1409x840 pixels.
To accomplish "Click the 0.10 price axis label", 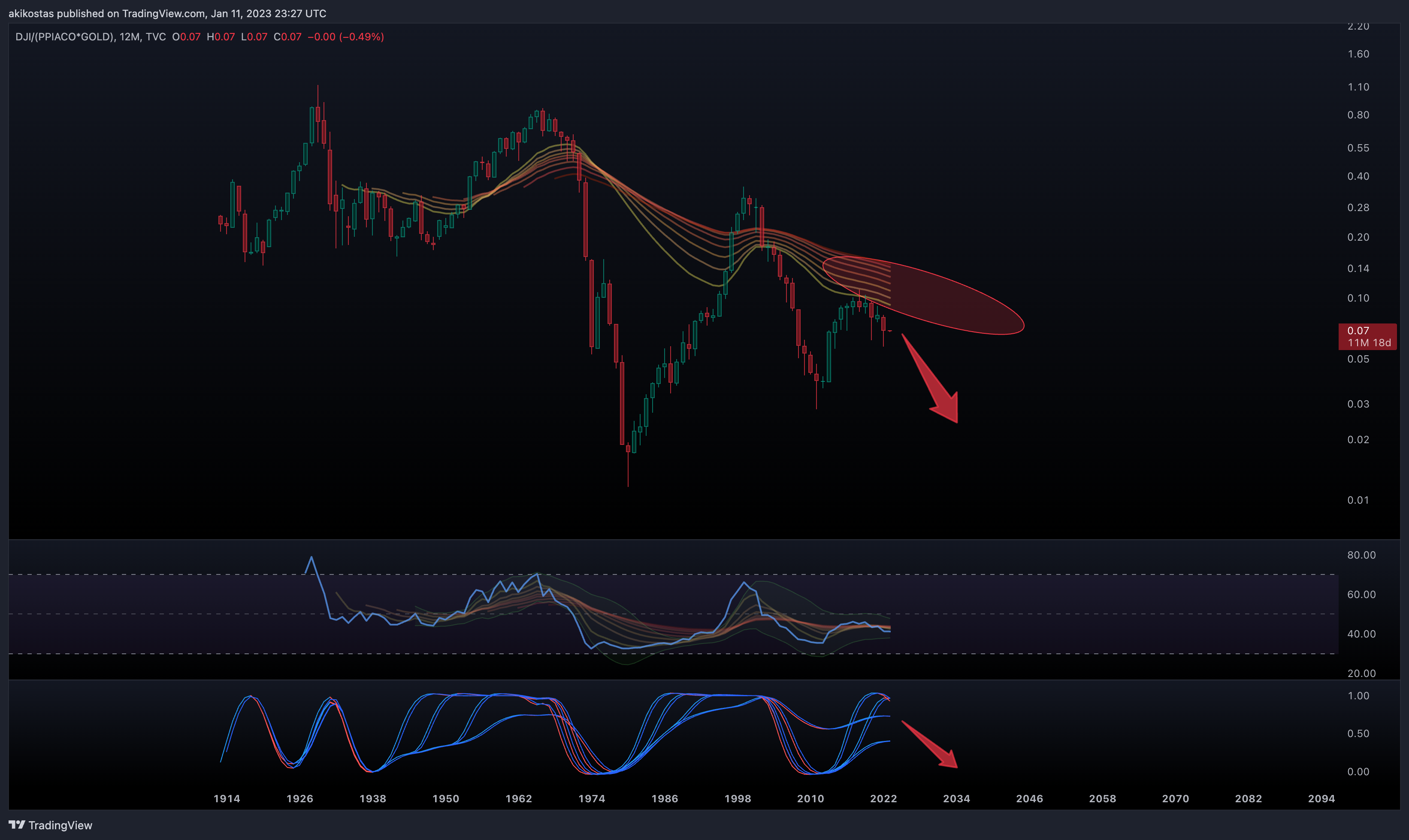I will coord(1358,298).
